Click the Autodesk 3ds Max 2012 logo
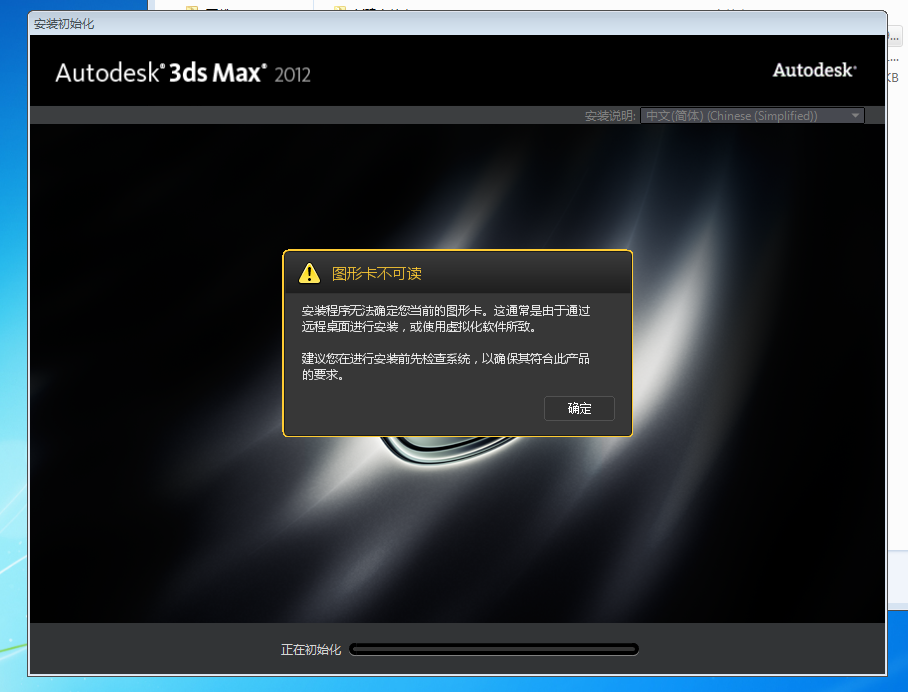 point(183,73)
